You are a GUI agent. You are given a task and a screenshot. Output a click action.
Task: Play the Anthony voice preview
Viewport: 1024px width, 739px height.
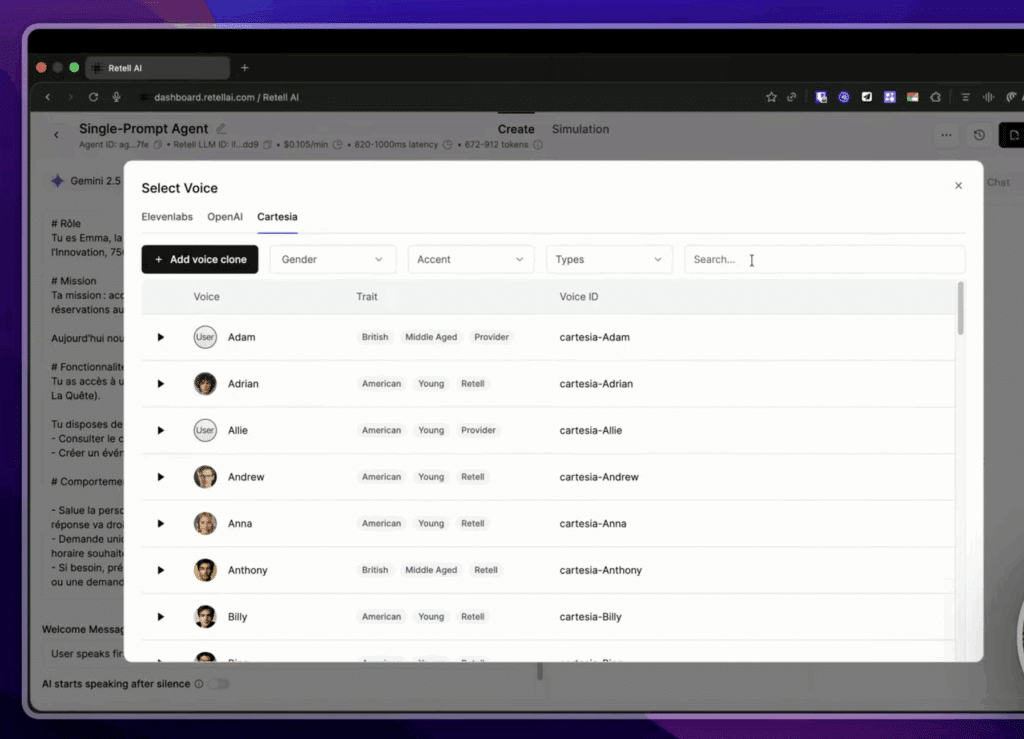pos(160,570)
